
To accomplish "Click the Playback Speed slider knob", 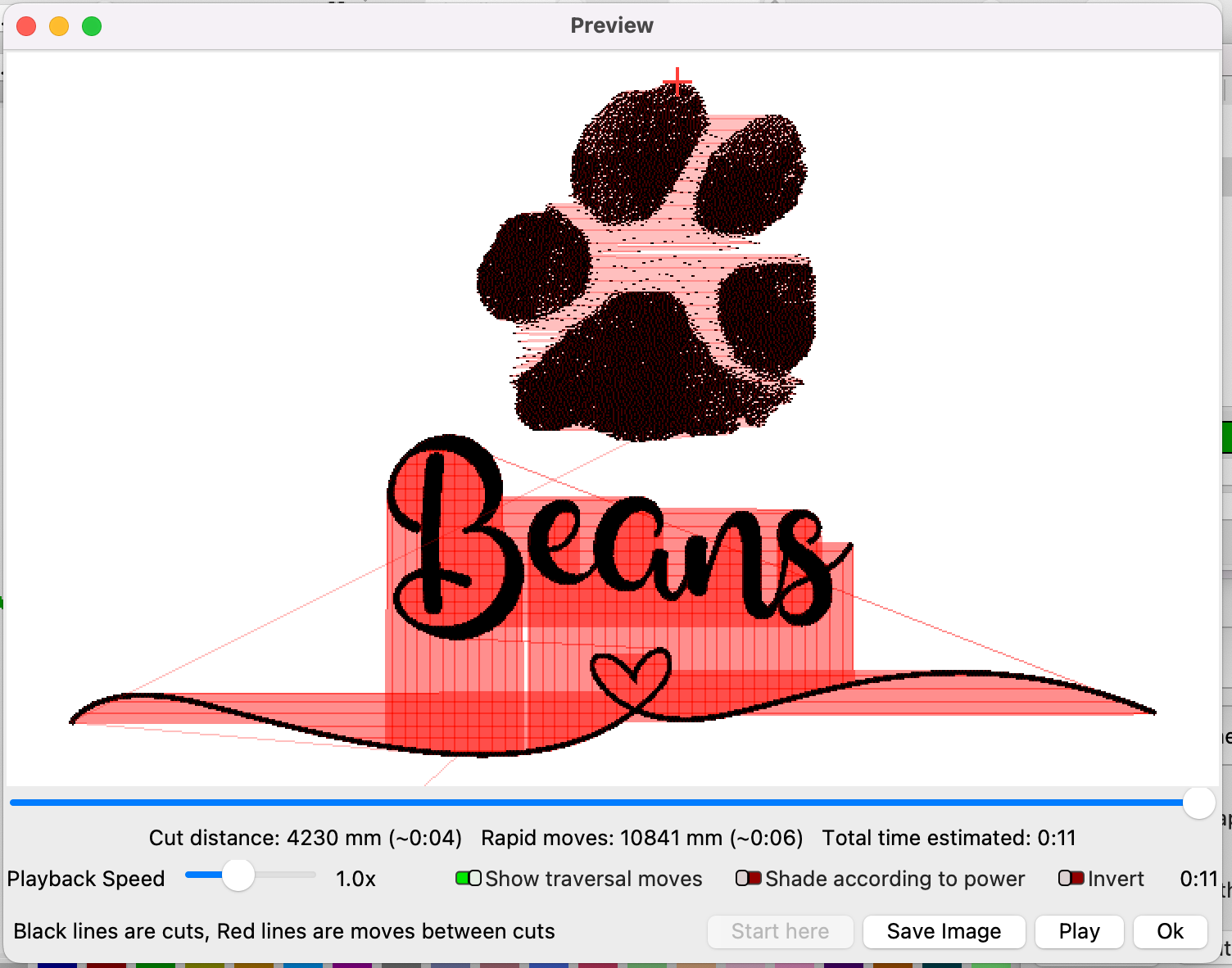I will 238,875.
